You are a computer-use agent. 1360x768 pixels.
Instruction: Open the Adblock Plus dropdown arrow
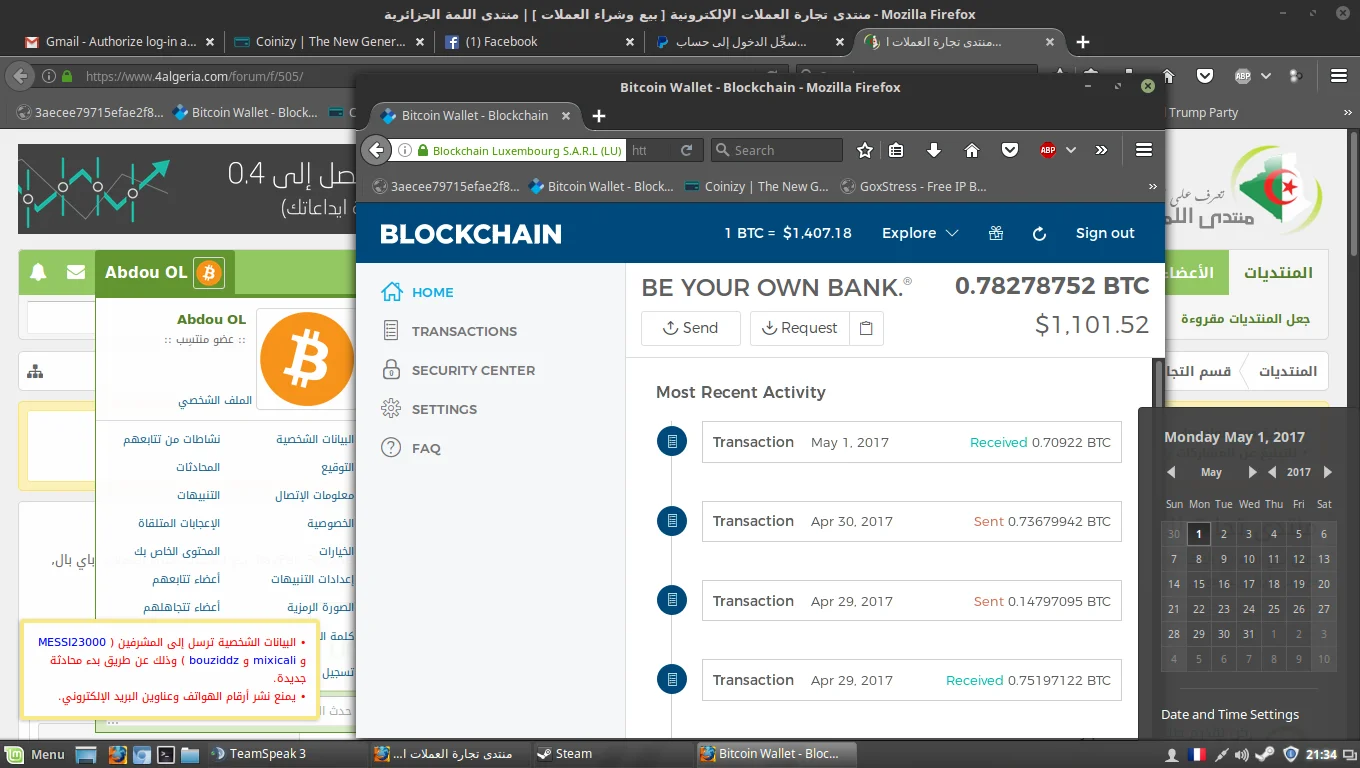[1071, 150]
